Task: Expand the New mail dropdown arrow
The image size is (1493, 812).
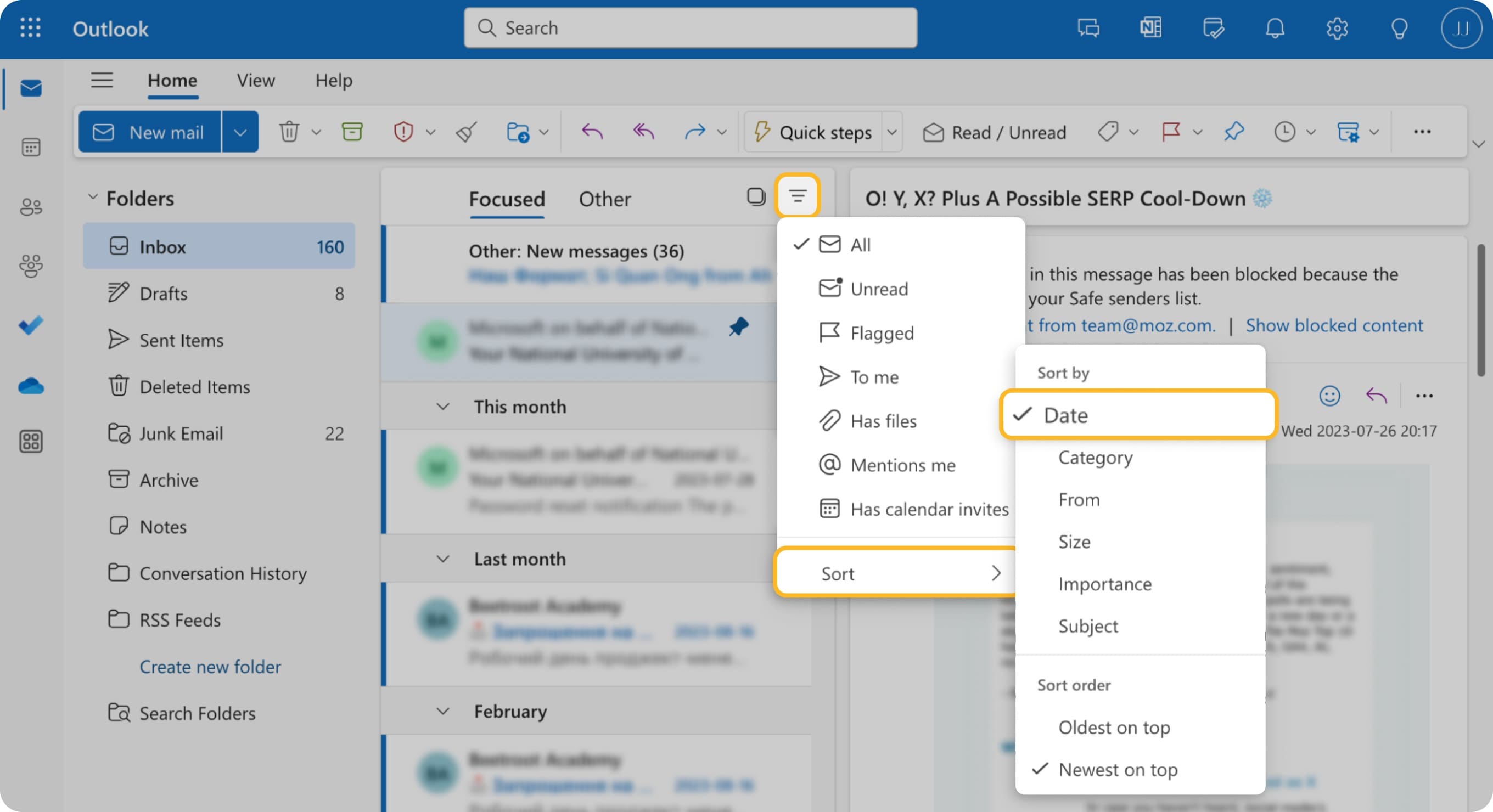Action: [x=240, y=132]
